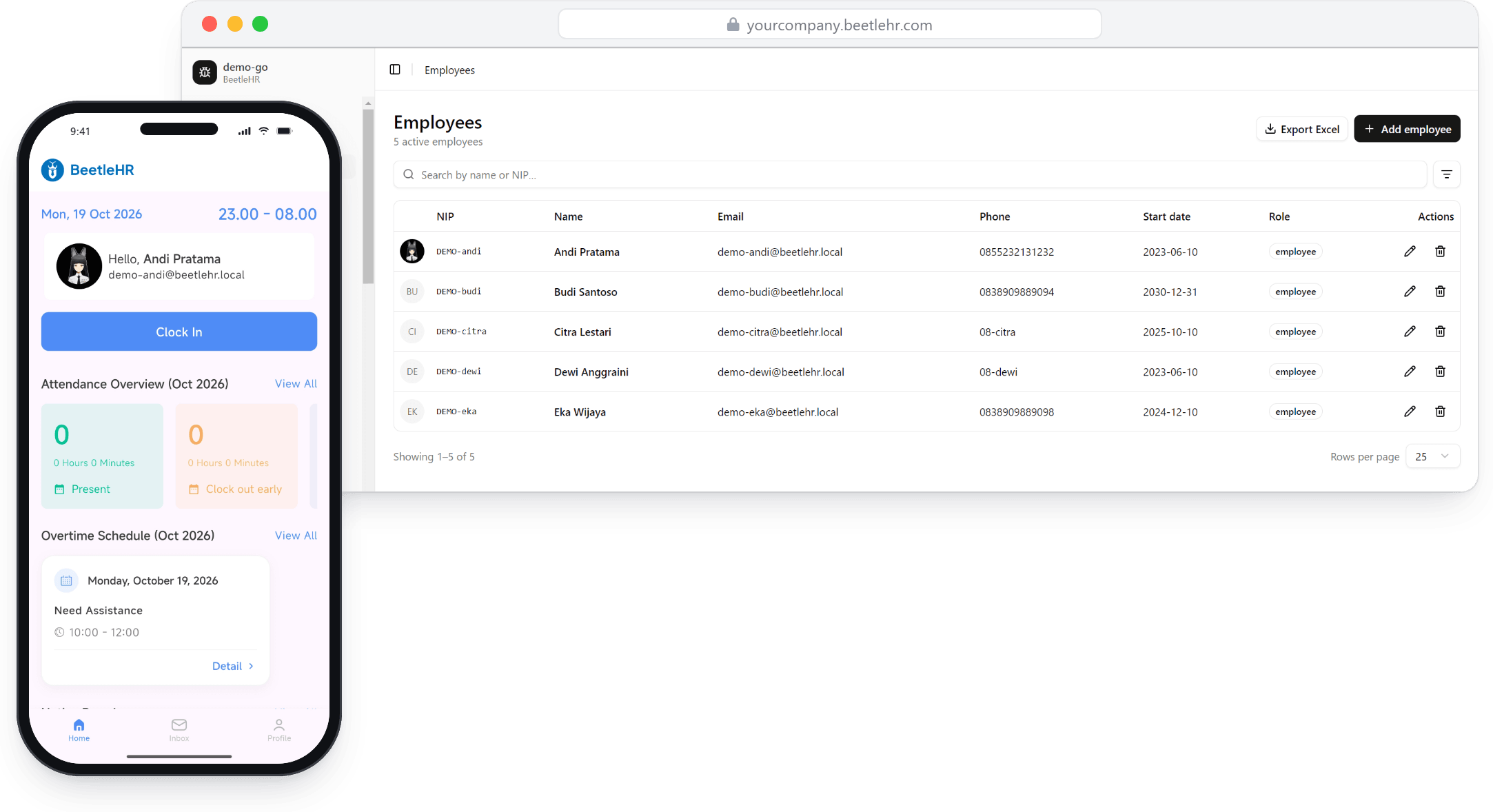The height and width of the screenshot is (812, 1493).
Task: Open Profile tab in phone navigation
Action: (x=279, y=730)
